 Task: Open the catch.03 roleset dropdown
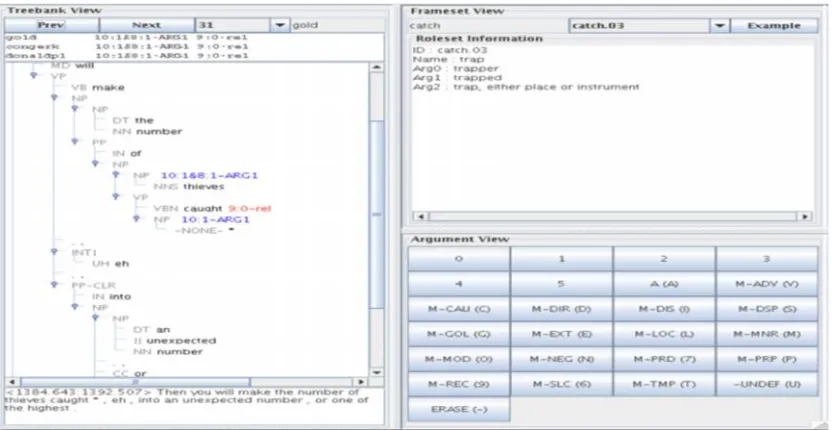719,25
